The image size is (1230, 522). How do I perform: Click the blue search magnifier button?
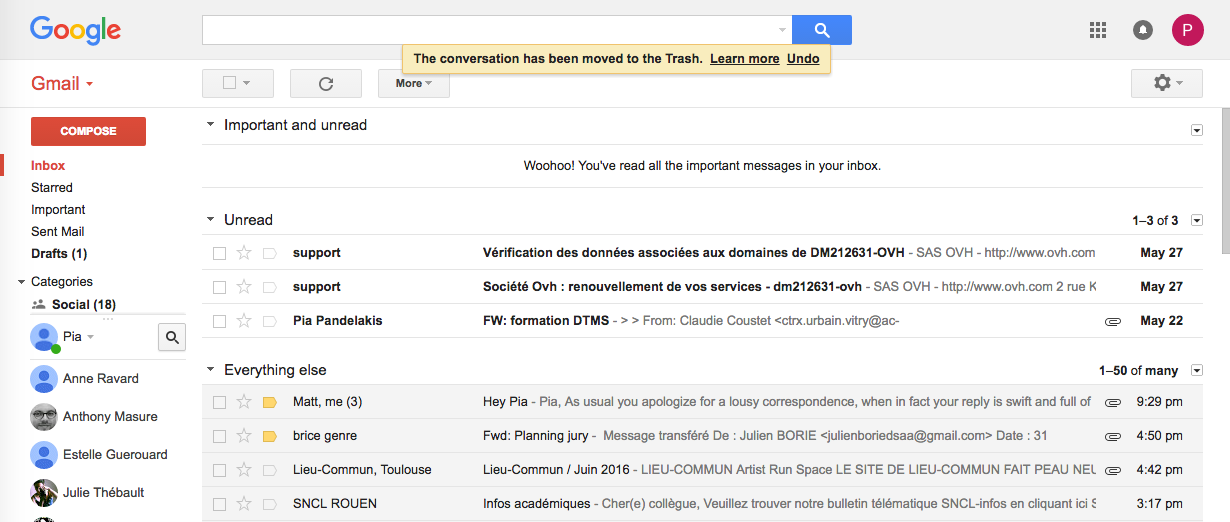coord(822,30)
